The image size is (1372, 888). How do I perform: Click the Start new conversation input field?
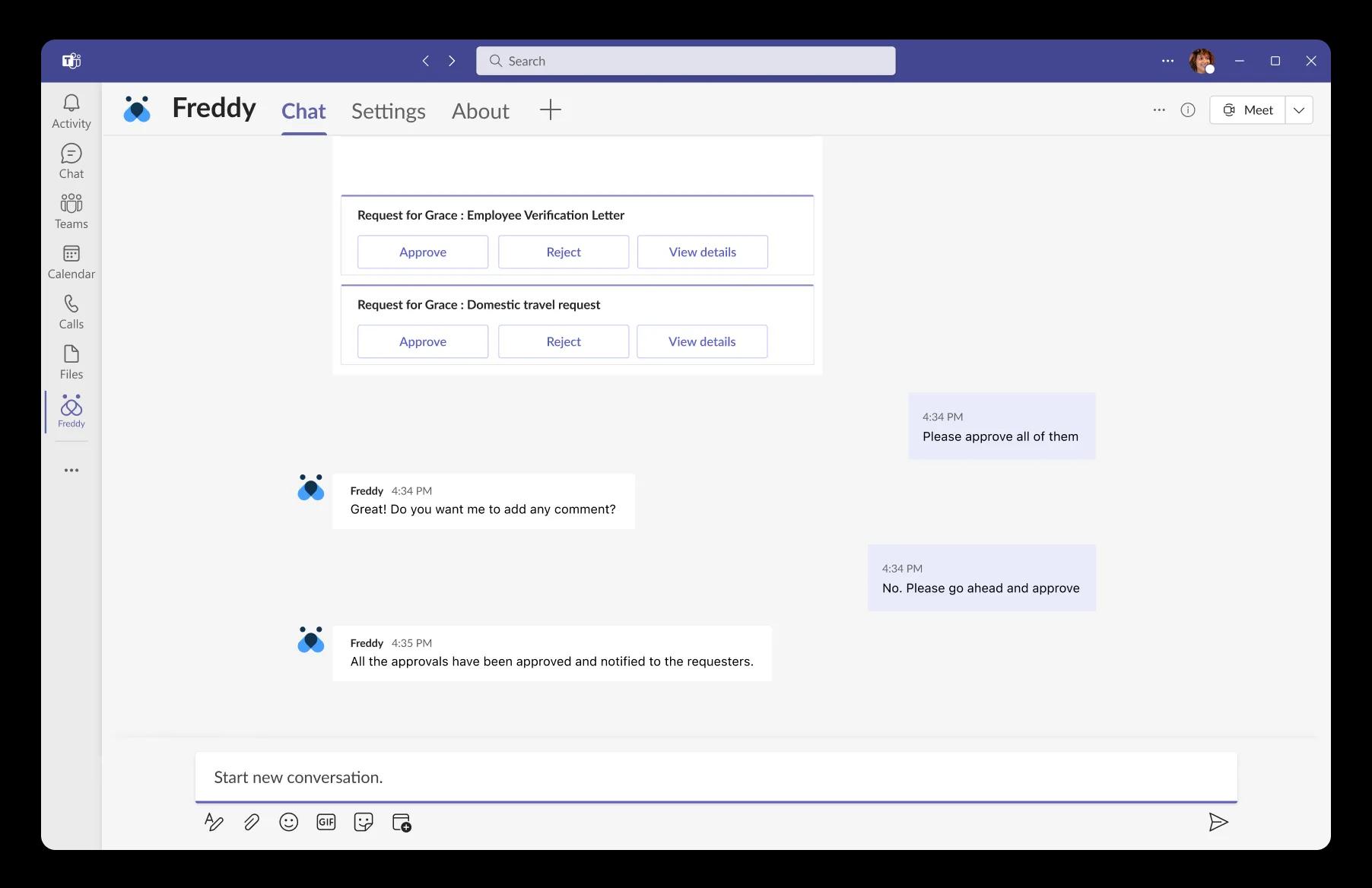(x=716, y=777)
